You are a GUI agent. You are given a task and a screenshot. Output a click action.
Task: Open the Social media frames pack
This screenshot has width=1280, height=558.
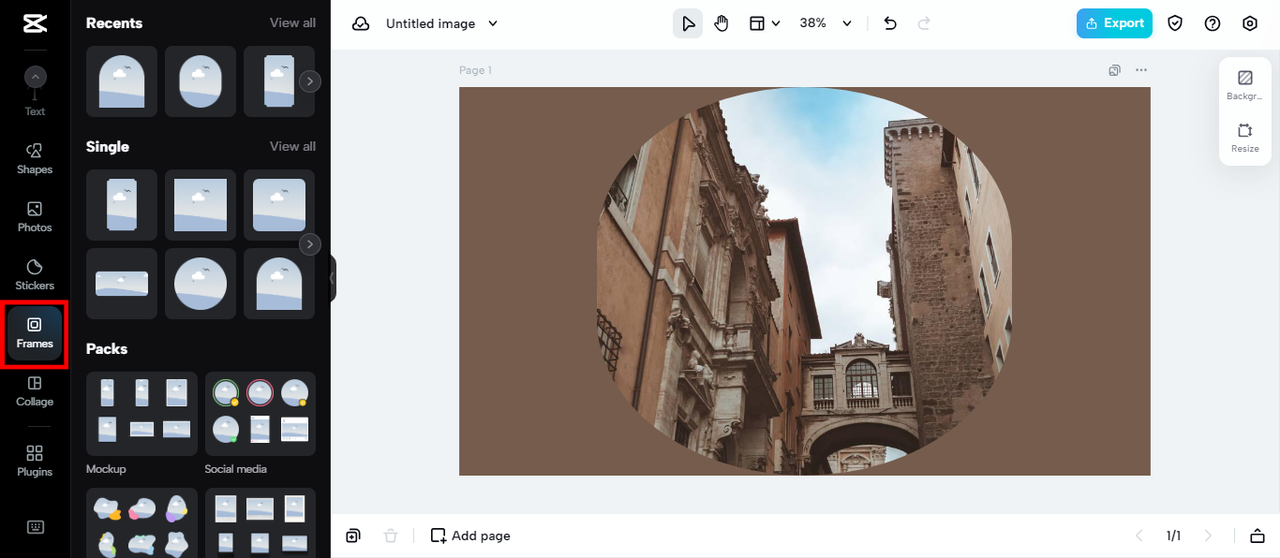pyautogui.click(x=260, y=414)
